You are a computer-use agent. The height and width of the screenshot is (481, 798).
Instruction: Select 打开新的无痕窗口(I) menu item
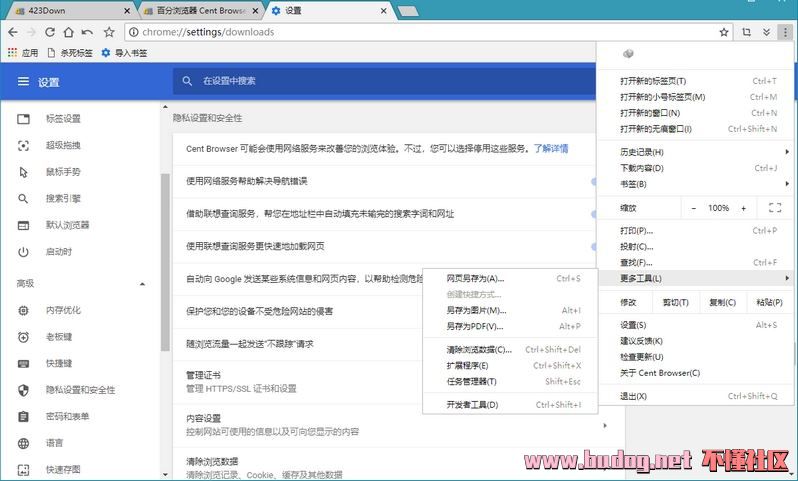tap(695, 129)
